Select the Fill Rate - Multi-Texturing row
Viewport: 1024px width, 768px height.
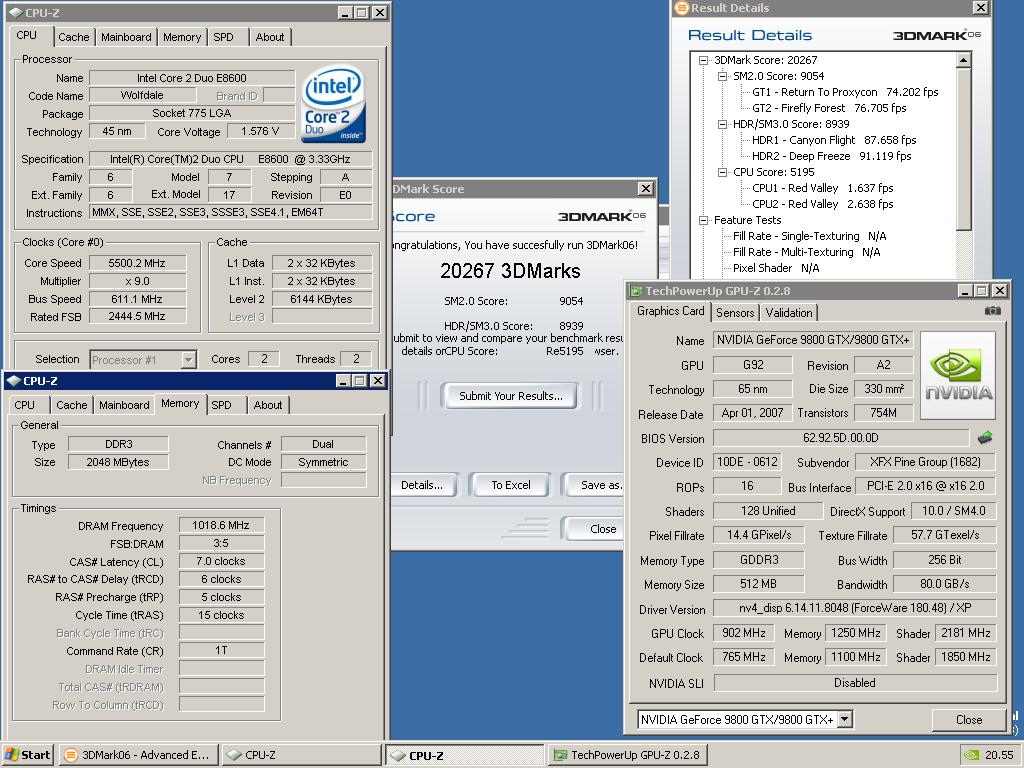coord(807,252)
